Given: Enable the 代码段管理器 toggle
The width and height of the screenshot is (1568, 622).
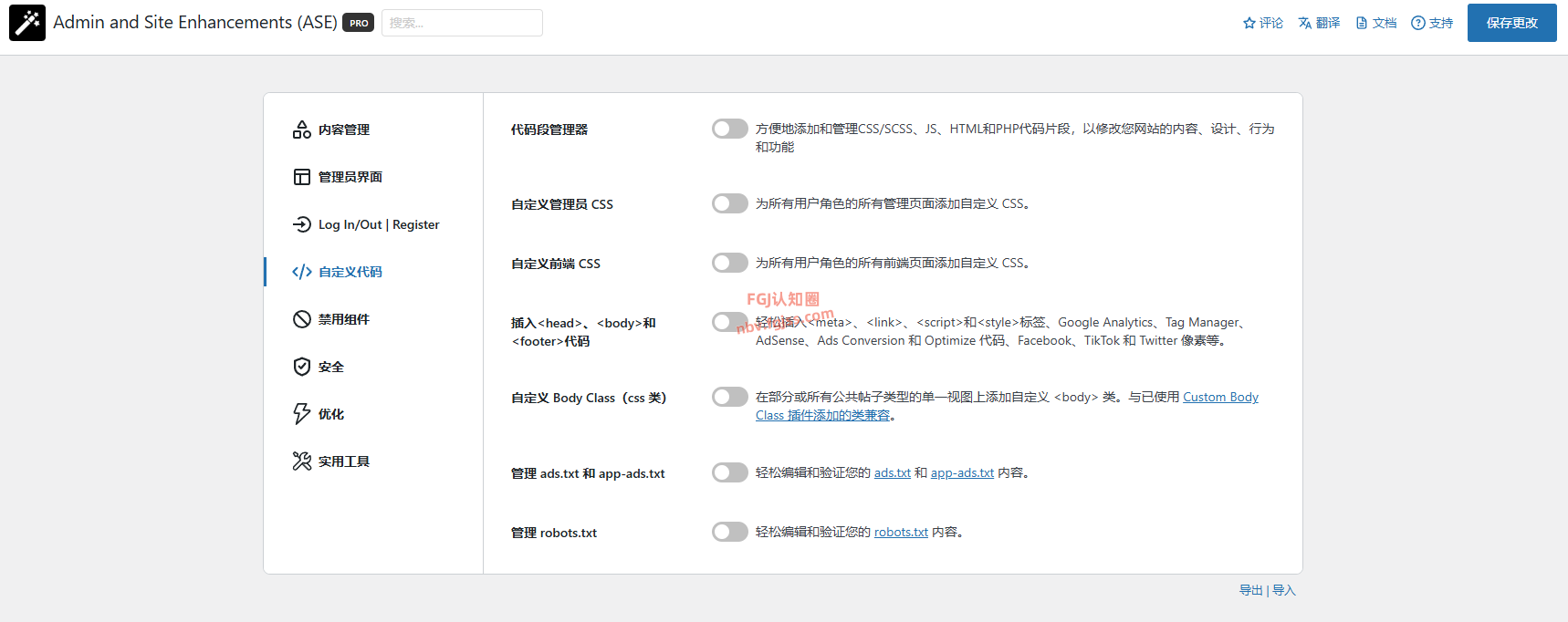Looking at the screenshot, I should pyautogui.click(x=730, y=129).
